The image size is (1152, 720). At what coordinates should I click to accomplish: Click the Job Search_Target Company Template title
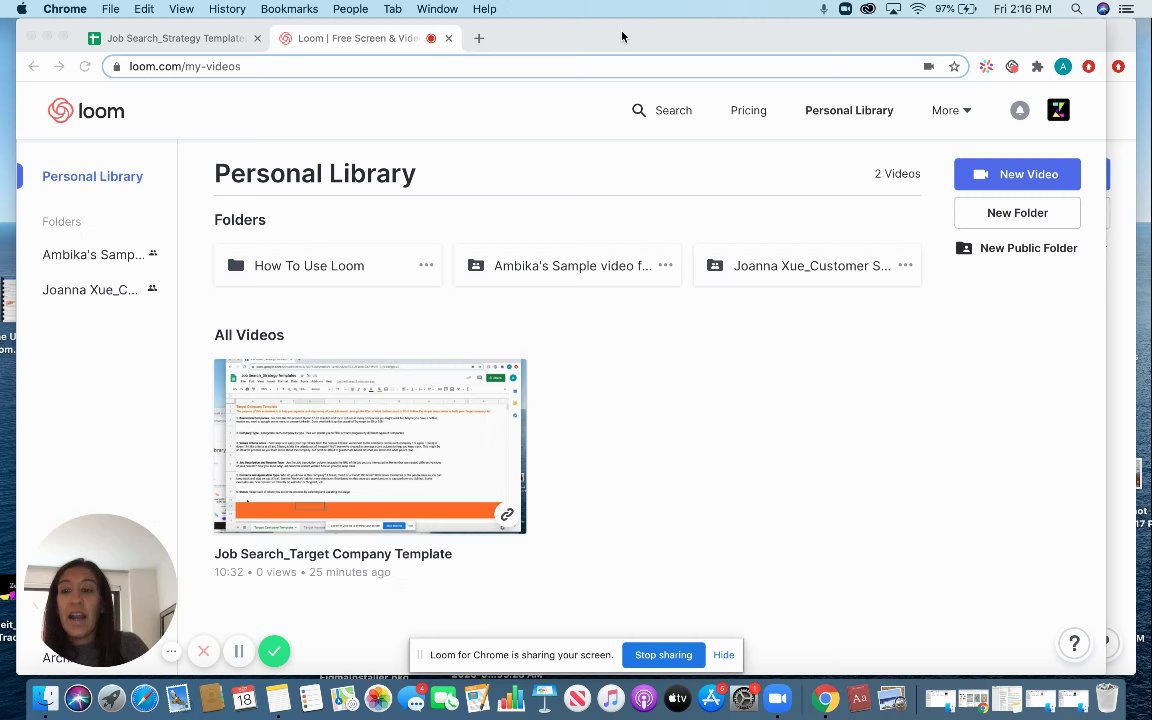coord(333,554)
